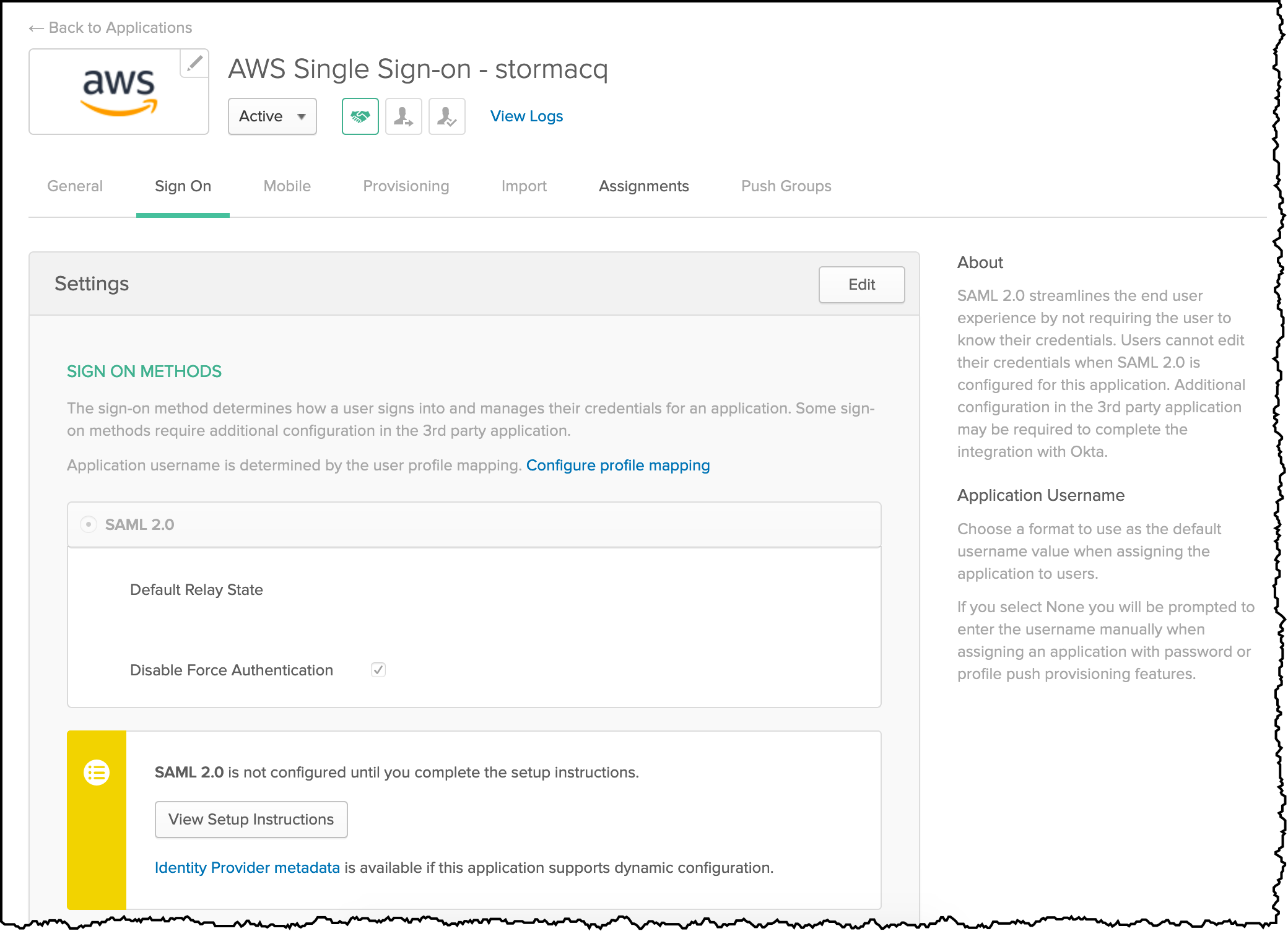Click the AWS application logo
The width and height of the screenshot is (1288, 931).
[x=119, y=92]
